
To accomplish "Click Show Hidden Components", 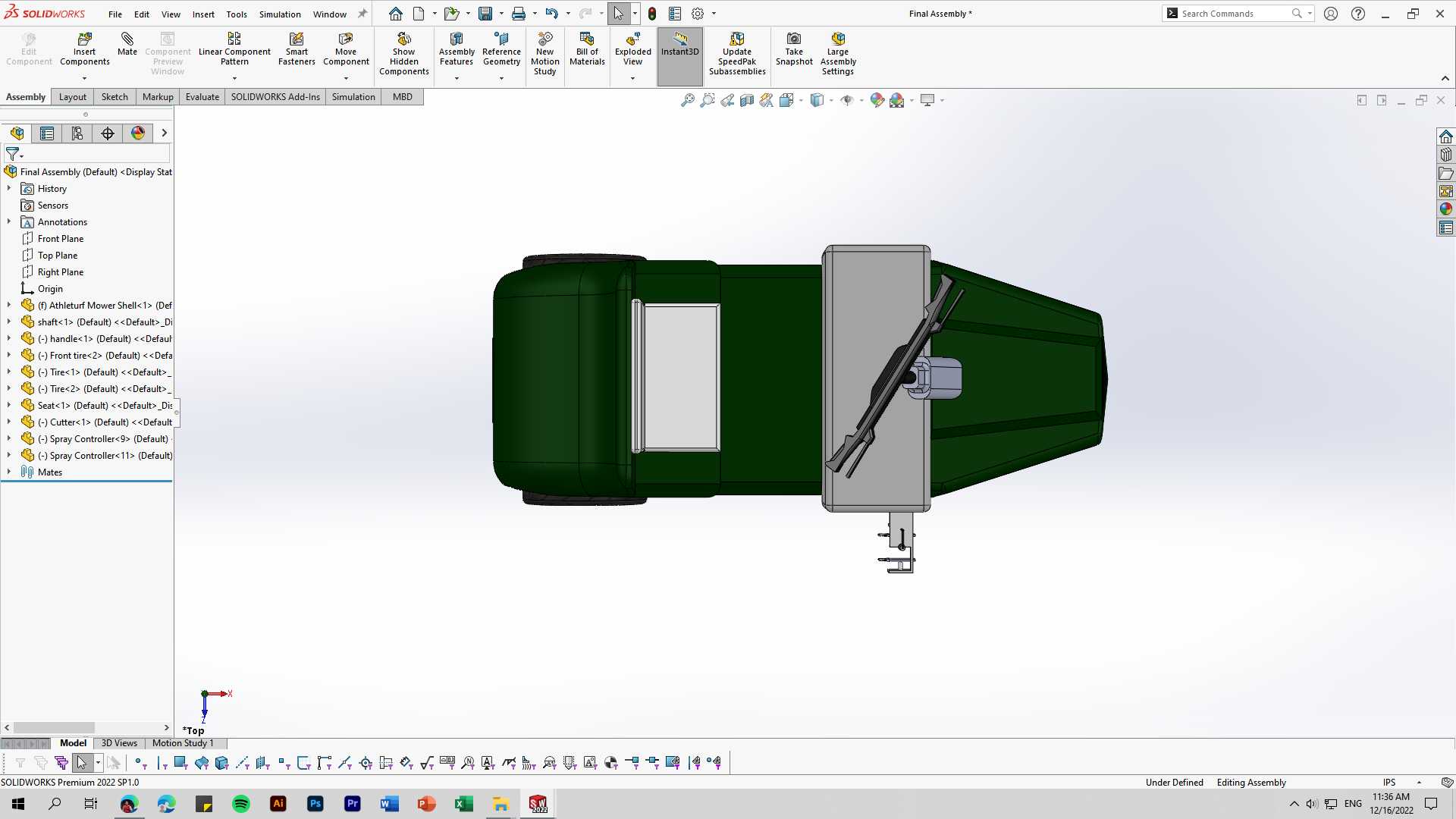I will (x=404, y=53).
